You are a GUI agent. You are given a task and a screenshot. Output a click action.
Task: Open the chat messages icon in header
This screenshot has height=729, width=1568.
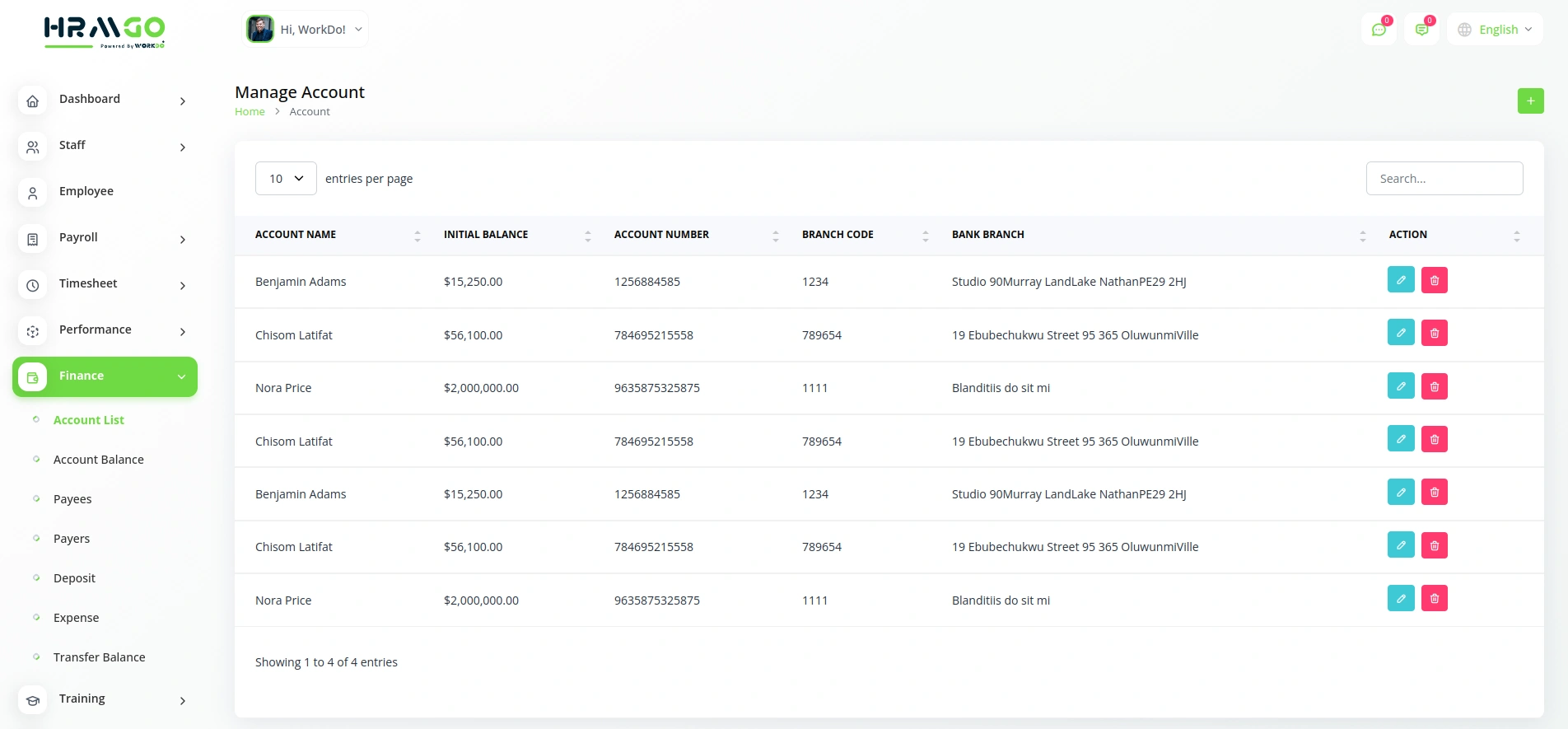coord(1379,30)
